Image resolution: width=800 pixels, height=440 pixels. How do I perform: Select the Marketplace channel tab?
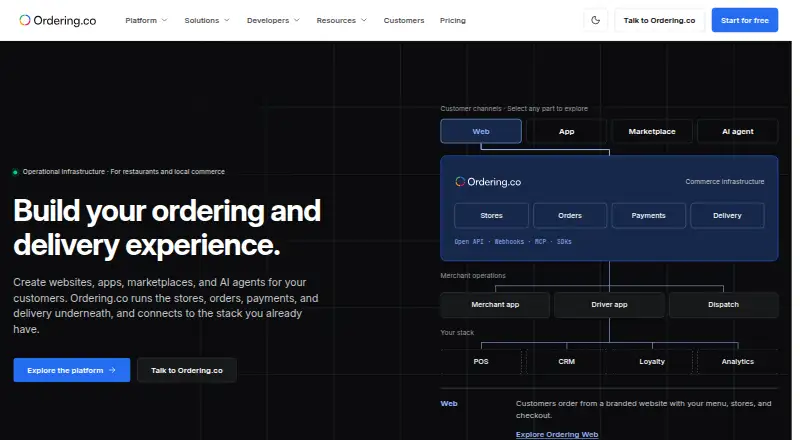click(x=652, y=131)
